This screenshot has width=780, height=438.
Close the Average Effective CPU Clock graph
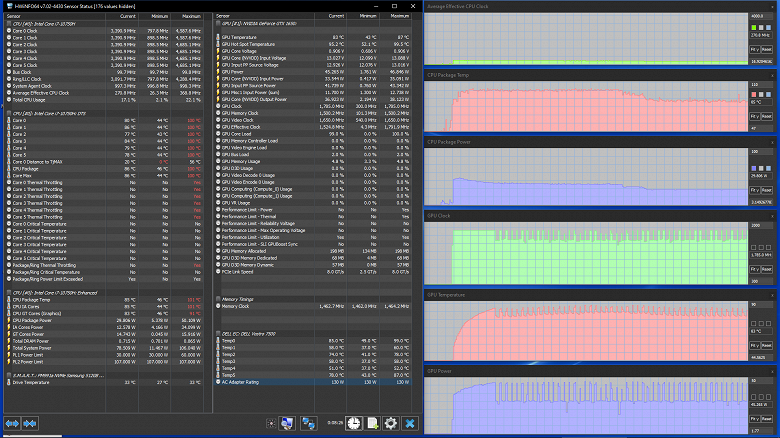773,9
